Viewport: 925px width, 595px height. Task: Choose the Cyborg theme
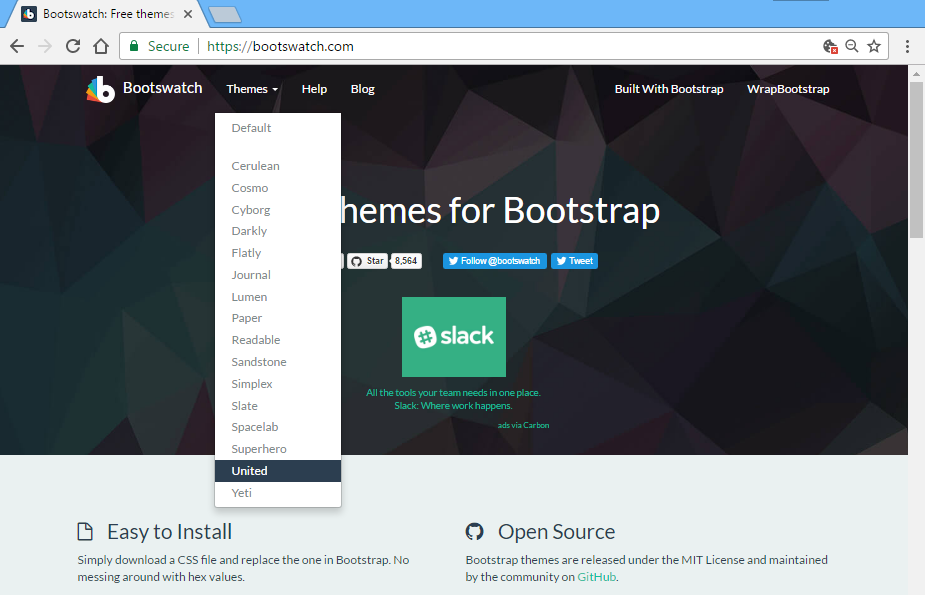pos(278,209)
